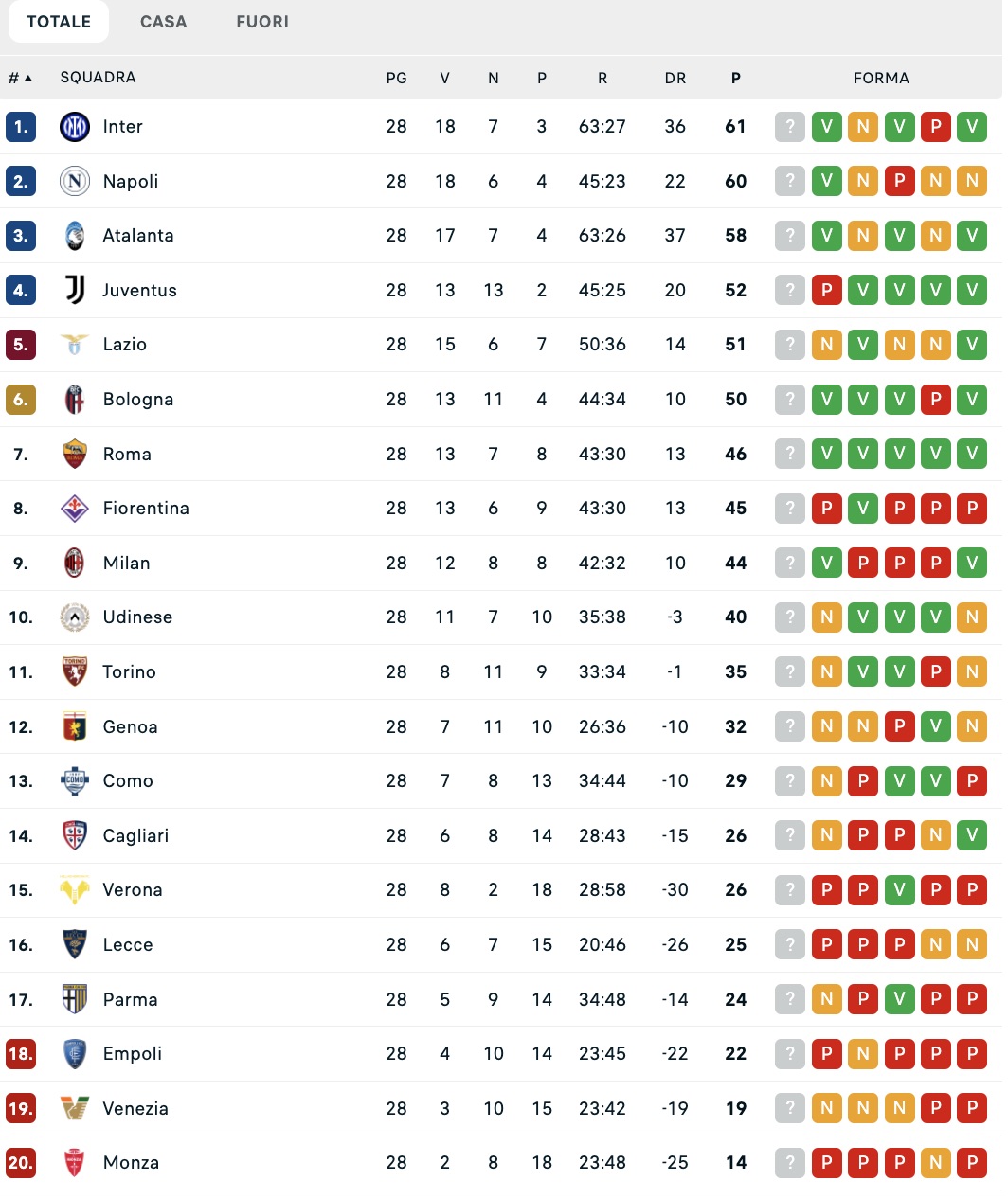
Task: Click Juventus's red P form badge
Action: pyautogui.click(x=827, y=290)
